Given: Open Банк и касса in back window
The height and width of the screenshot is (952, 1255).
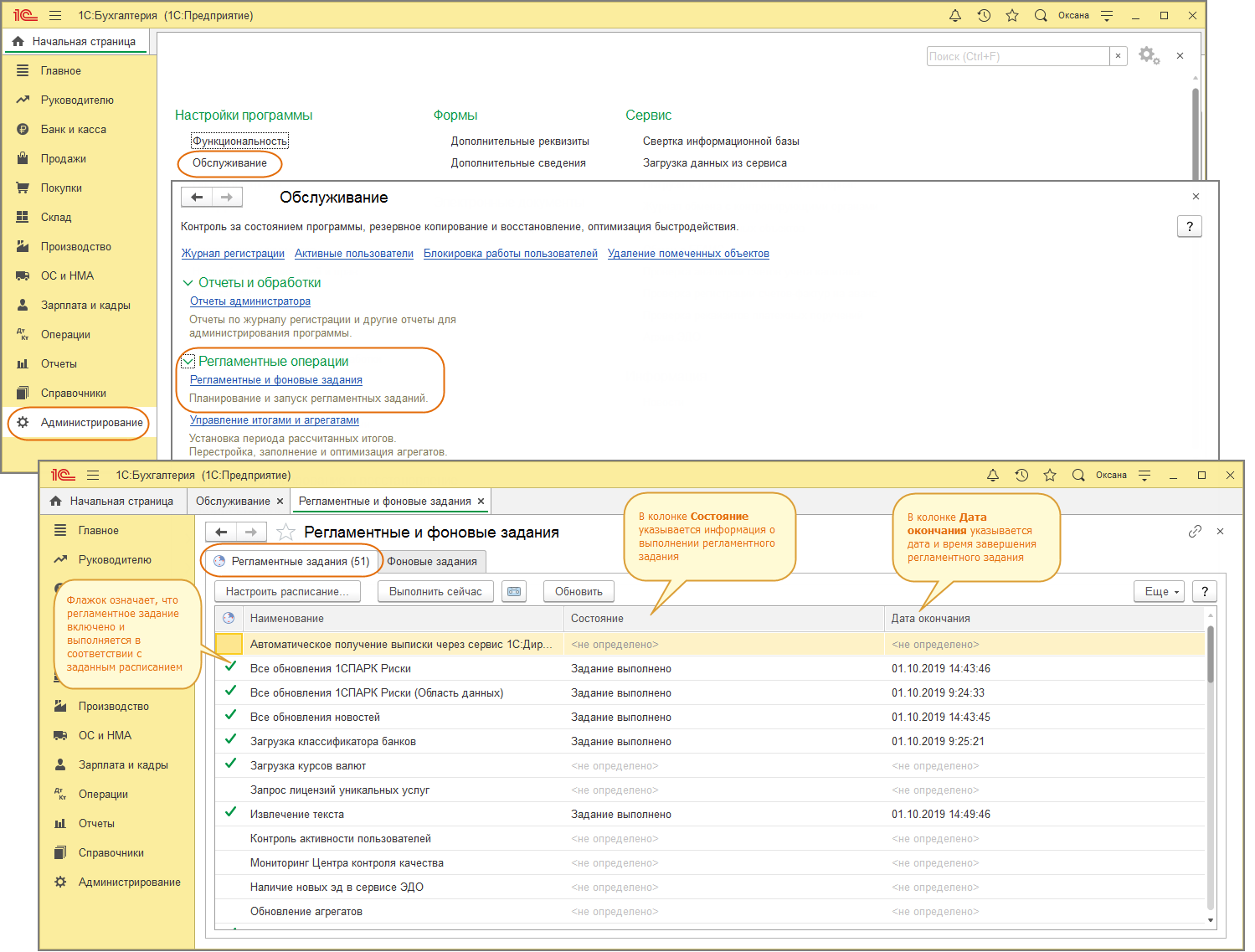Looking at the screenshot, I should coord(73,129).
